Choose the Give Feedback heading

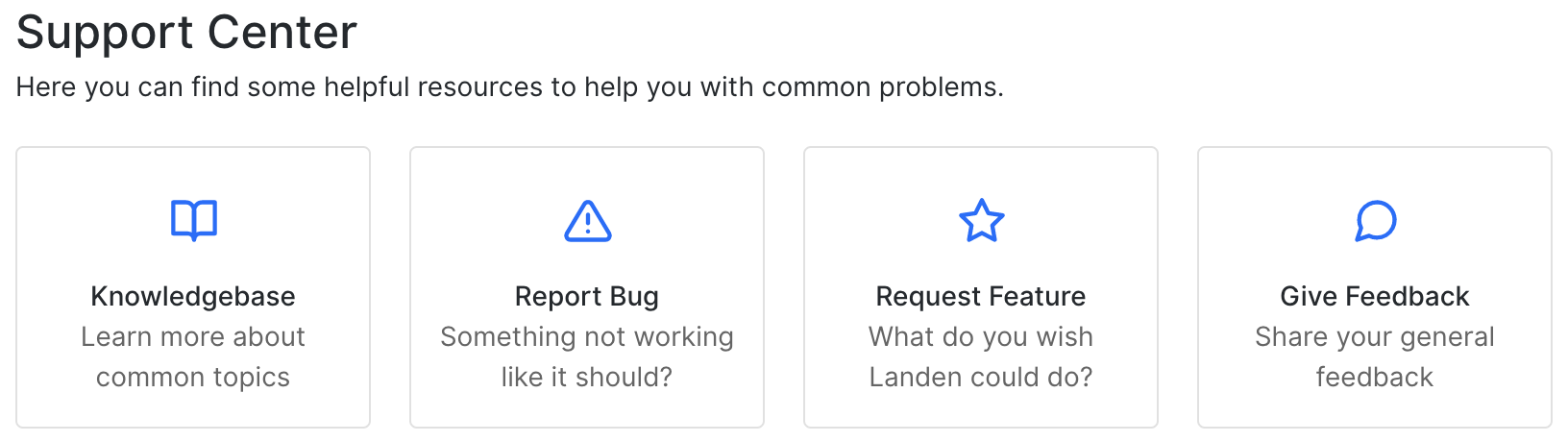(x=1375, y=296)
